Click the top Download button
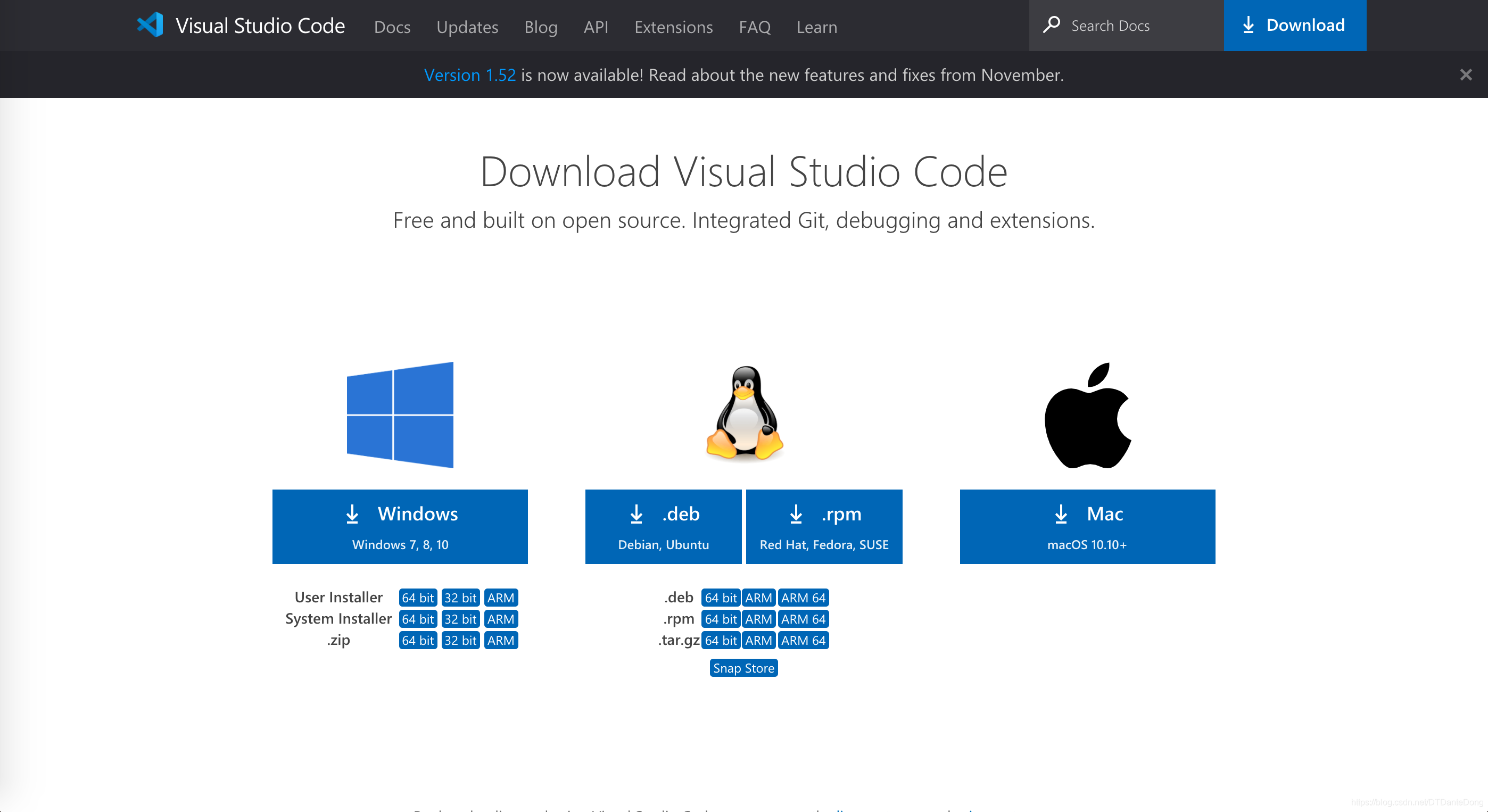 [x=1295, y=26]
